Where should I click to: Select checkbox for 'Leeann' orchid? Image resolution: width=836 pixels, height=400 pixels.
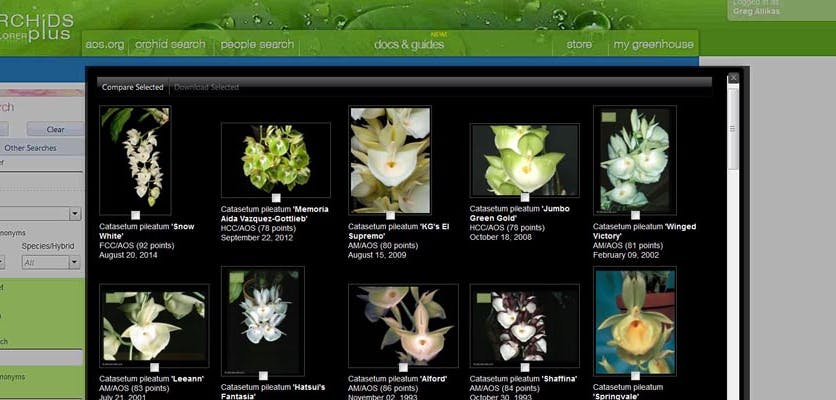click(154, 367)
